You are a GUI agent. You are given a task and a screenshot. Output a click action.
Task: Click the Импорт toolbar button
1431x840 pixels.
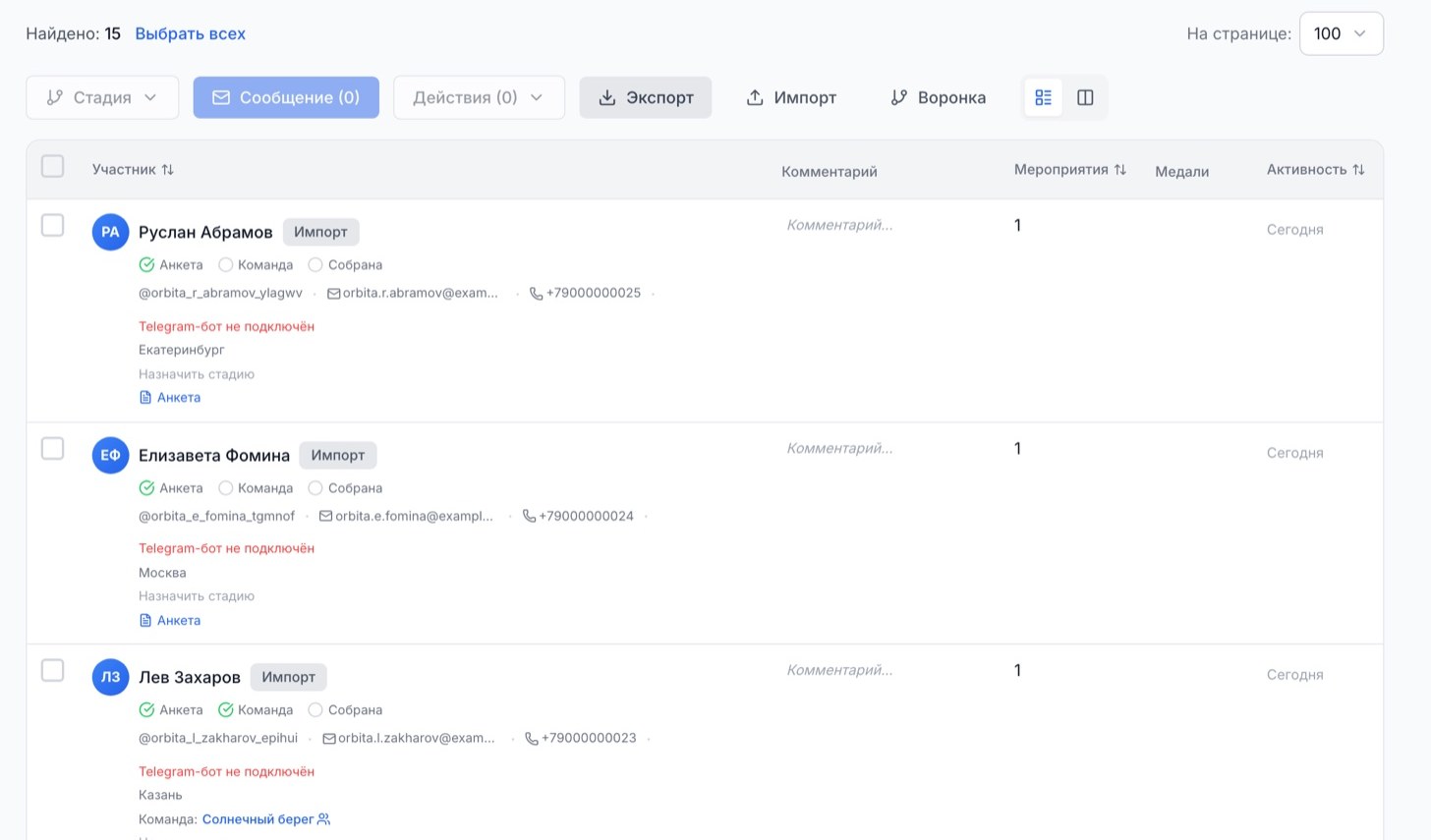(x=791, y=97)
